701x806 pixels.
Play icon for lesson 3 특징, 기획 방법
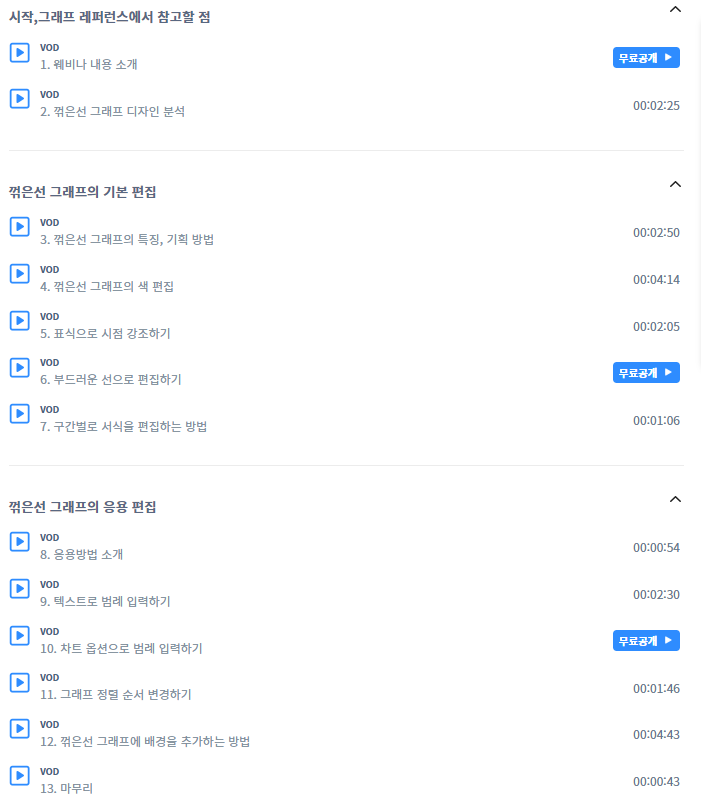(x=20, y=227)
